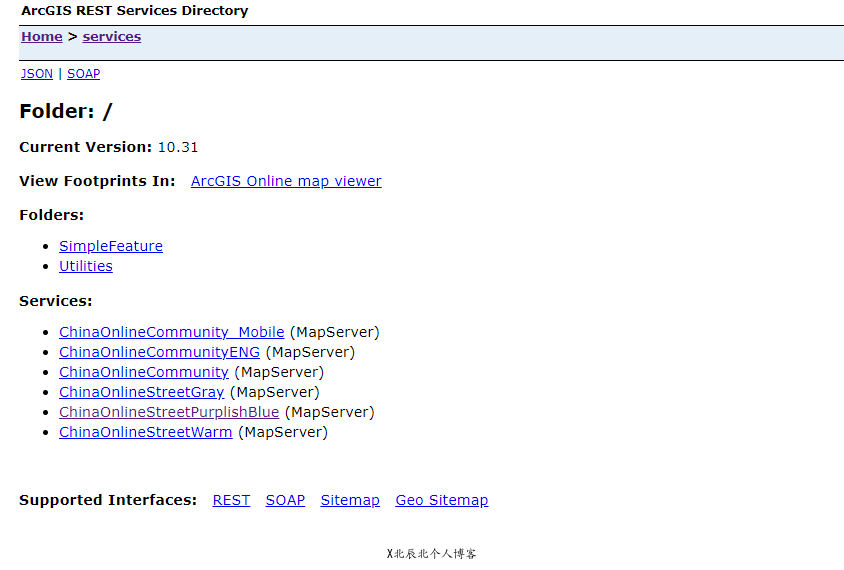The width and height of the screenshot is (844, 570).
Task: Click the Home breadcrumb link
Action: point(41,37)
